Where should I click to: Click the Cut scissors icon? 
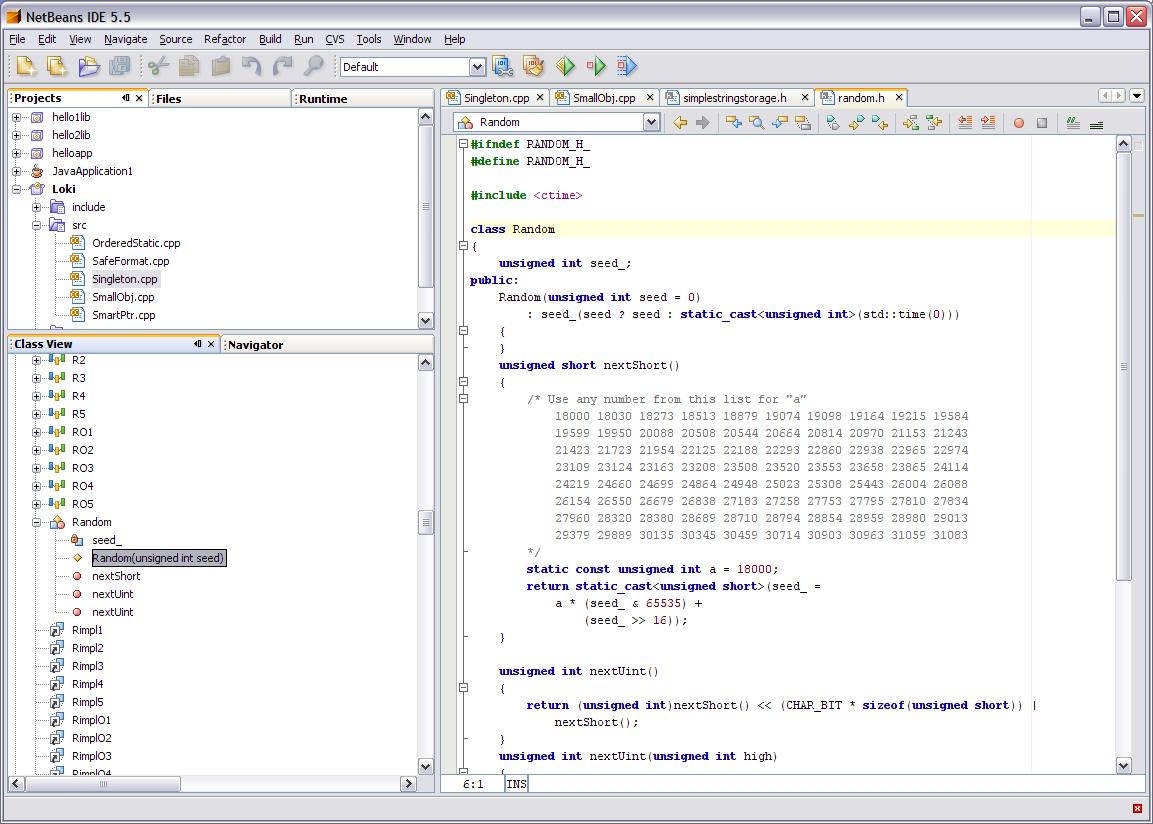click(158, 66)
